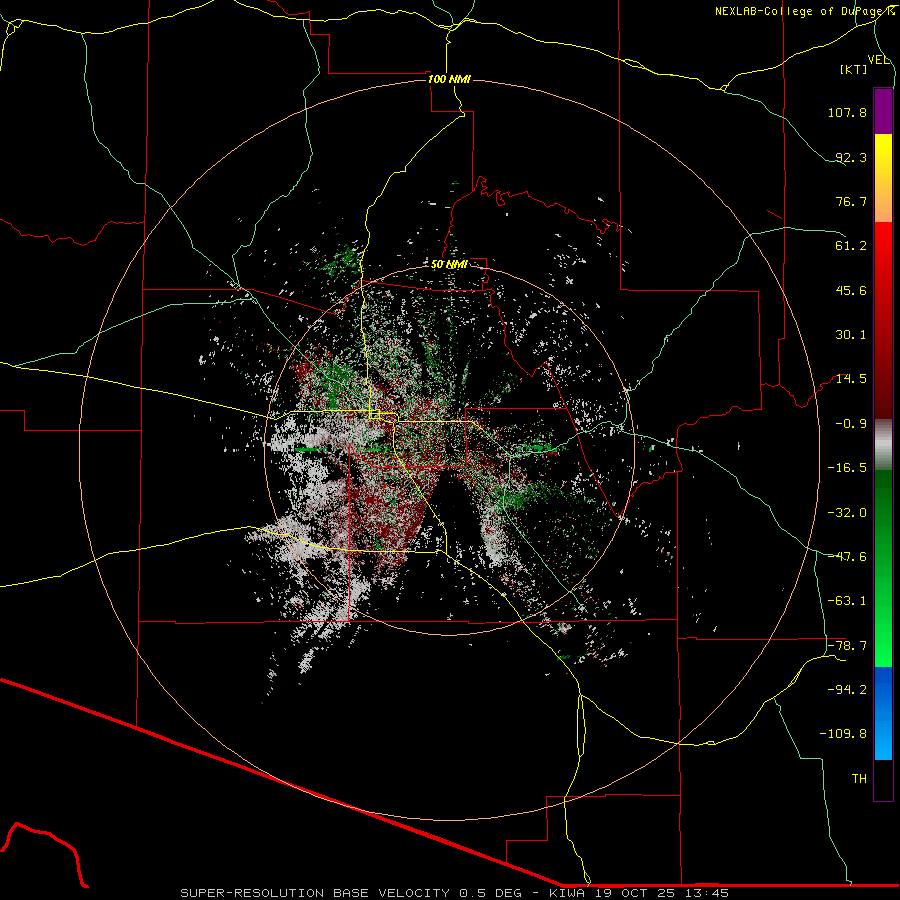
Task: Click the Super-Resolution Base Velocity caption at bottom
Action: [454, 893]
